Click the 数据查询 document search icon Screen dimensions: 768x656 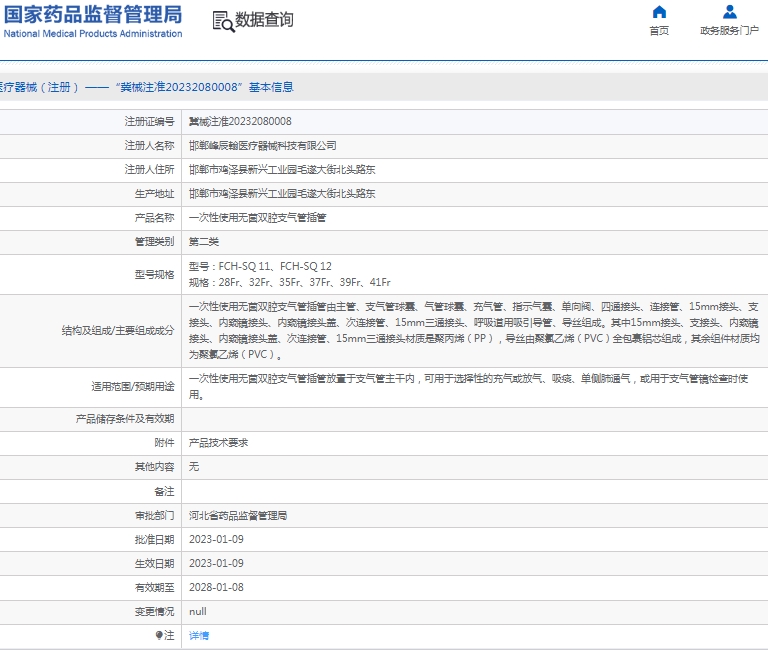click(x=221, y=21)
